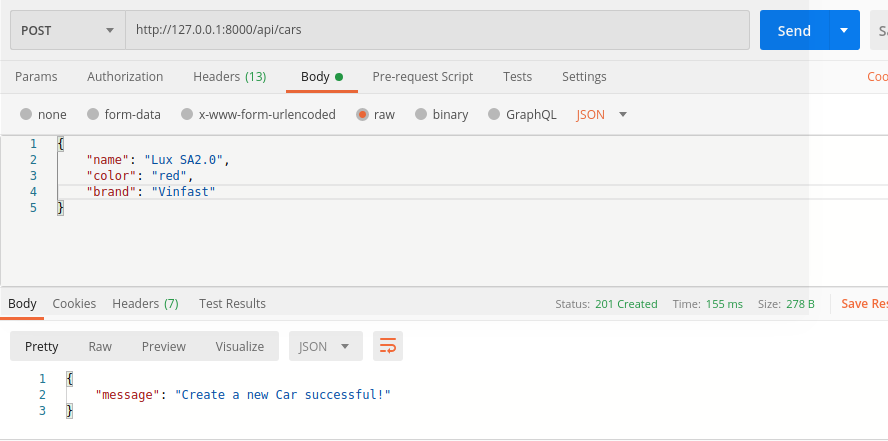
Task: Show the response Cookies tab
Action: (74, 304)
